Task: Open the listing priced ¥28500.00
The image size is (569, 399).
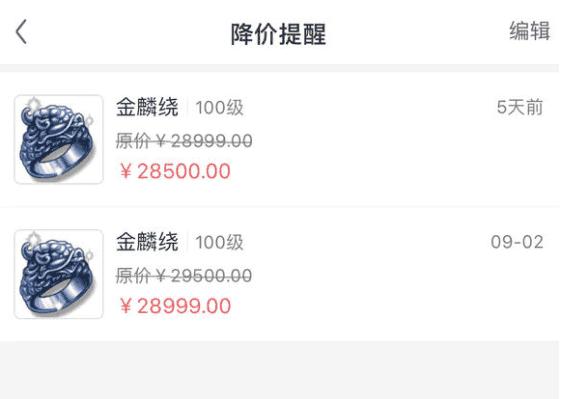Action: point(279,139)
